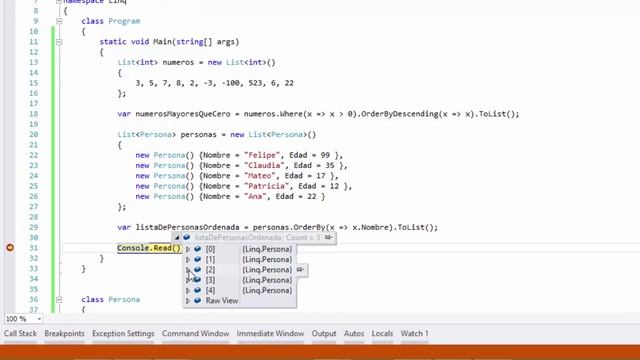This screenshot has width=640, height=360.
Task: Click the listaDePersonasOrdenada variable on line 29
Action: [187, 227]
